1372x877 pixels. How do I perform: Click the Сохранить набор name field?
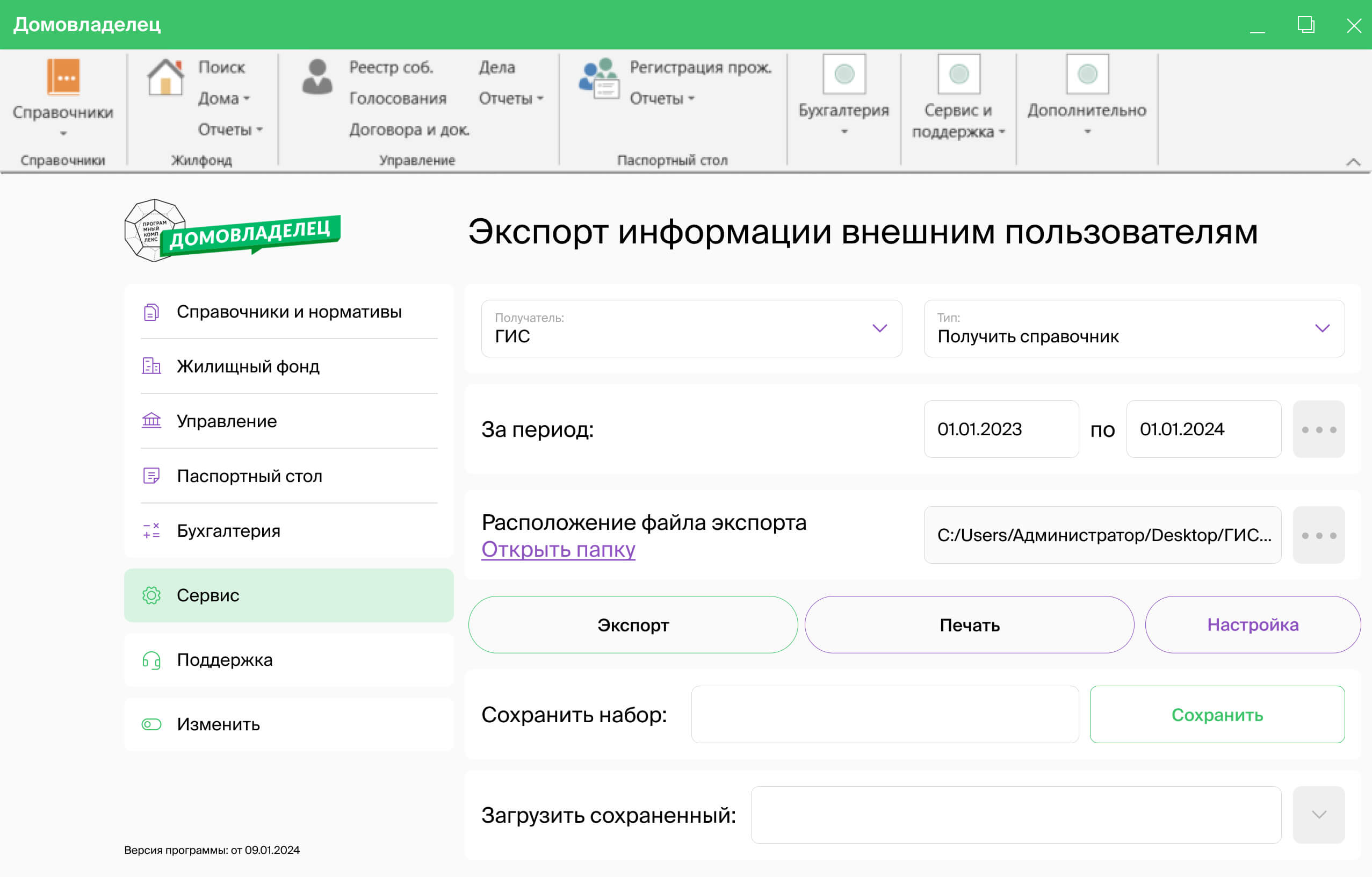point(884,715)
